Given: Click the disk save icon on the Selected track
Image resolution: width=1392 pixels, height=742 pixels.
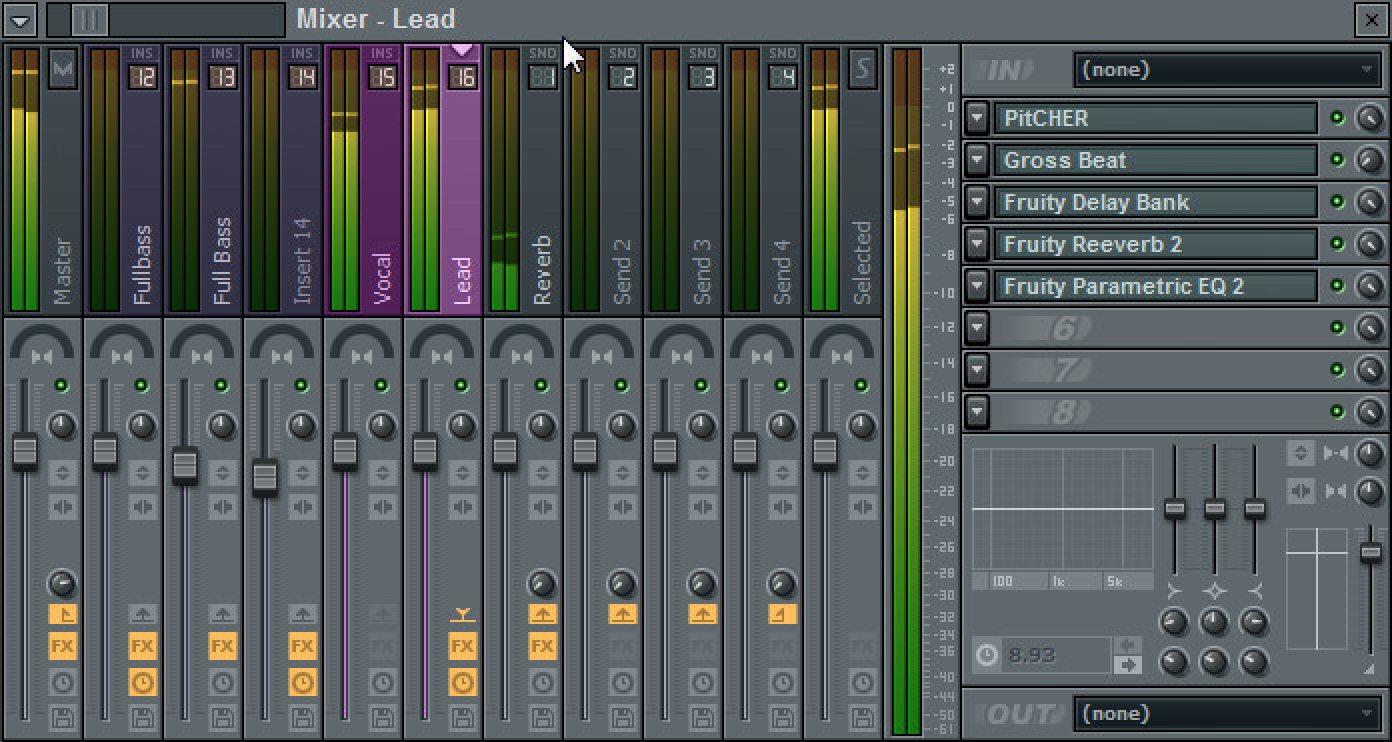Looking at the screenshot, I should [x=862, y=717].
